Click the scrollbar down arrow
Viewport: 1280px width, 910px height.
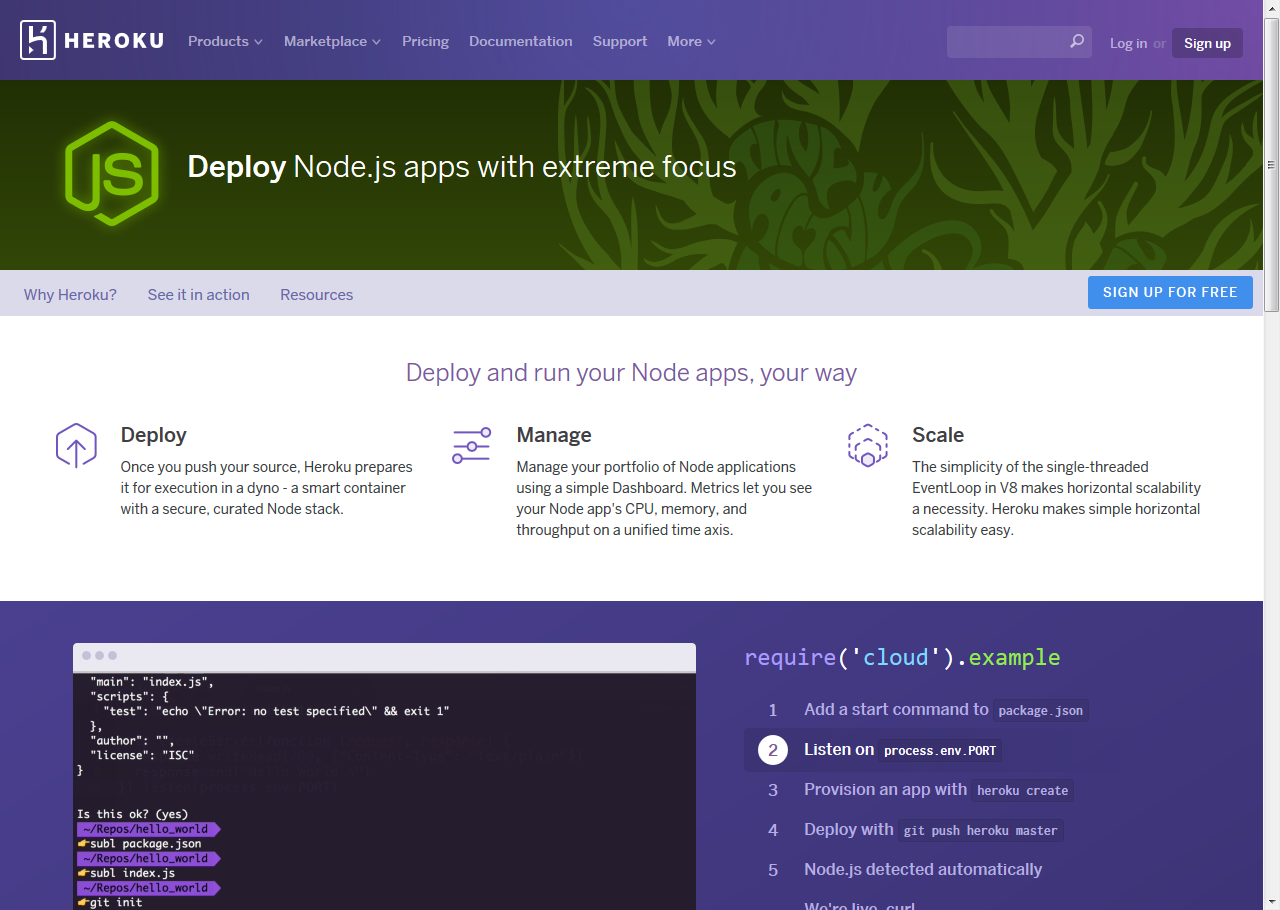click(x=1271, y=901)
